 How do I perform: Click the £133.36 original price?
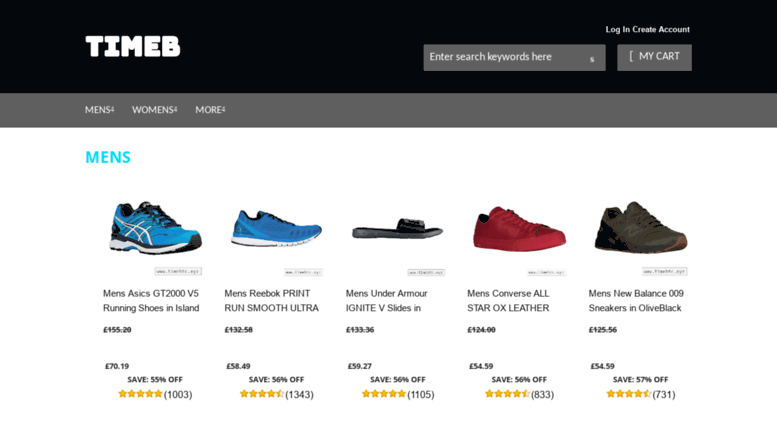click(x=360, y=330)
